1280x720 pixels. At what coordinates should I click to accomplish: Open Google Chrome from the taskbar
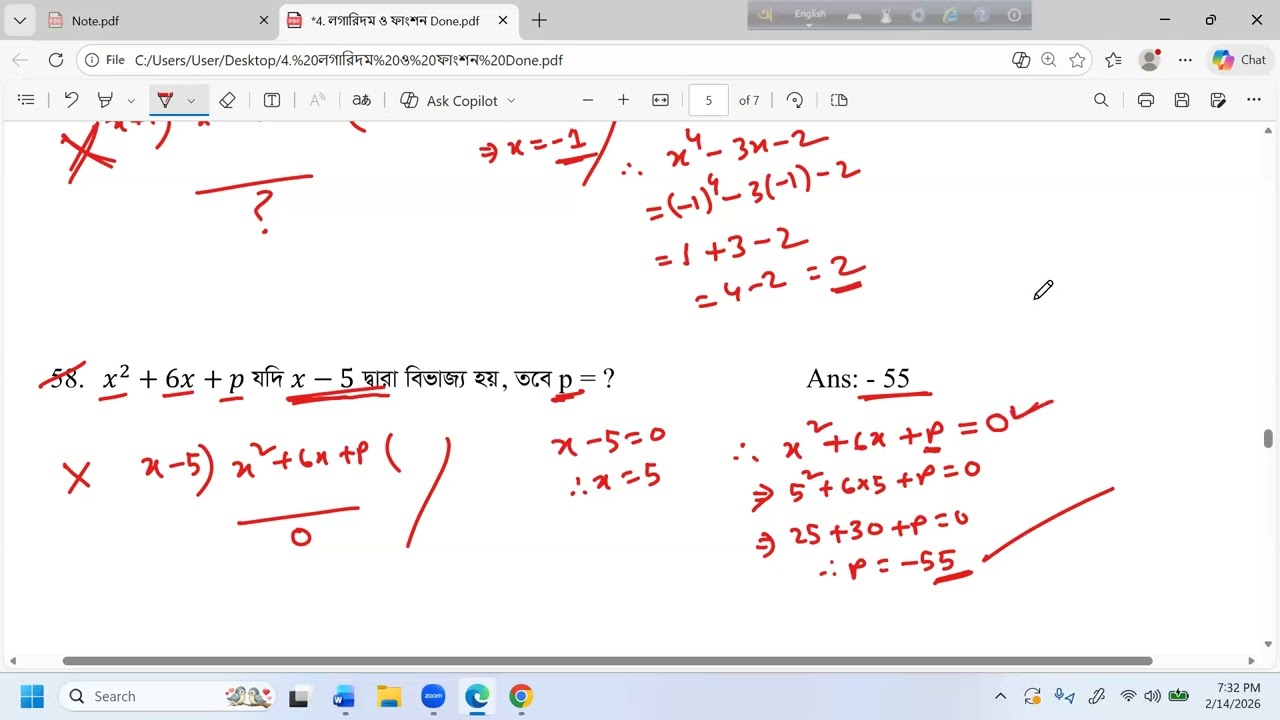point(521,696)
